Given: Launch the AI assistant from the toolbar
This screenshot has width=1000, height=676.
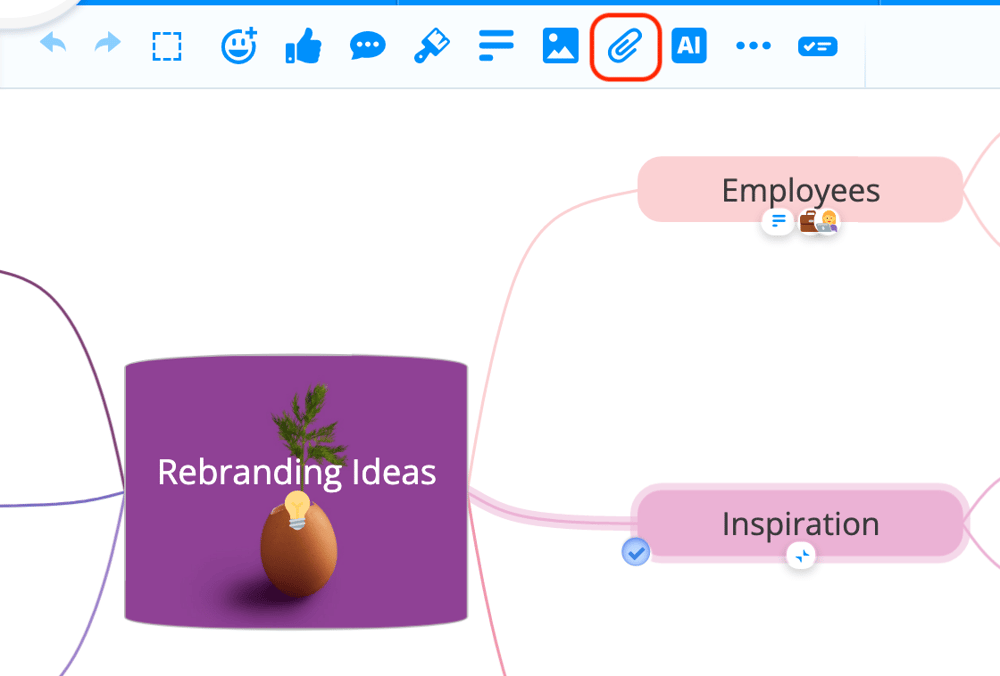Looking at the screenshot, I should click(689, 46).
